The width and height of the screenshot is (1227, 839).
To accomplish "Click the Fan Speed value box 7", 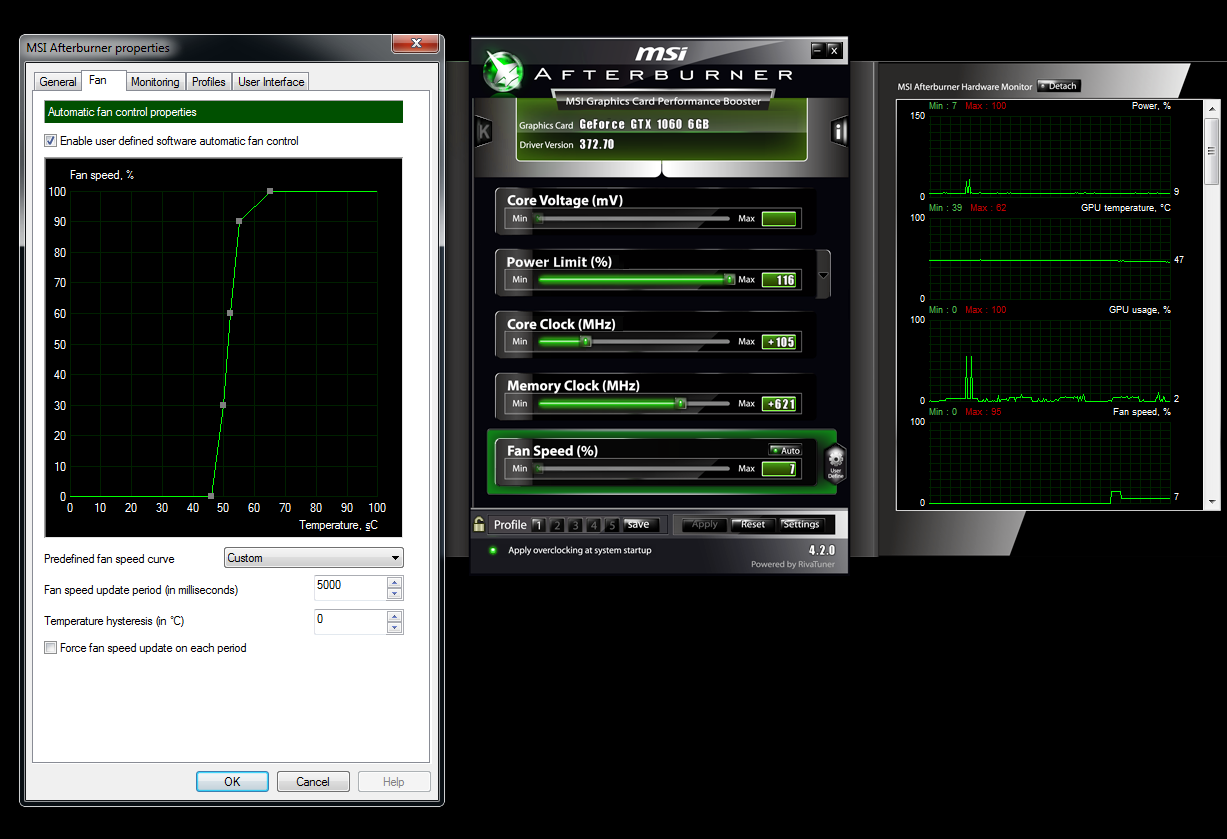I will (x=779, y=468).
